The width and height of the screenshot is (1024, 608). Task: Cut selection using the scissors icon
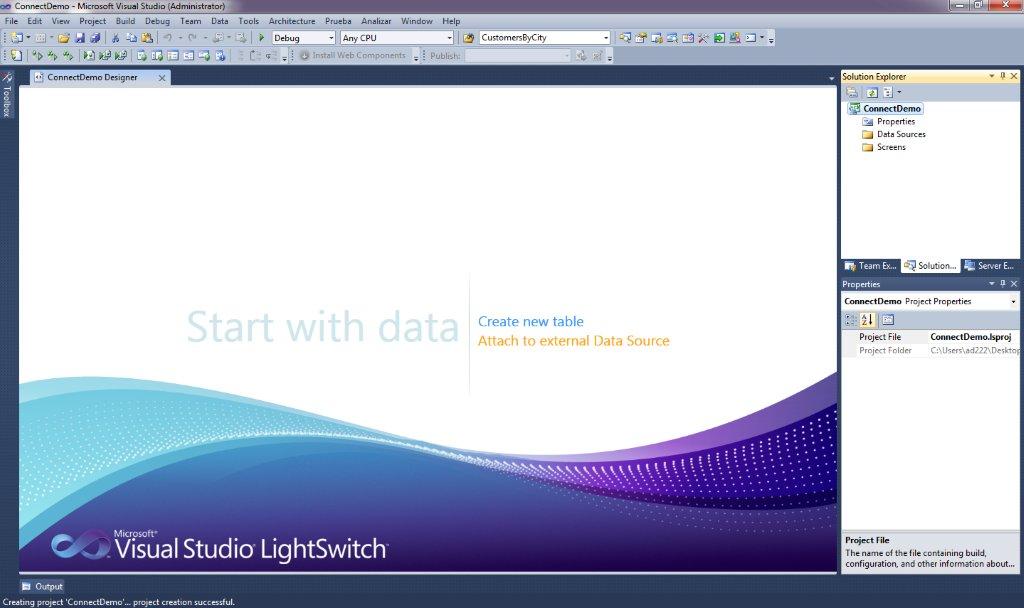coord(116,38)
